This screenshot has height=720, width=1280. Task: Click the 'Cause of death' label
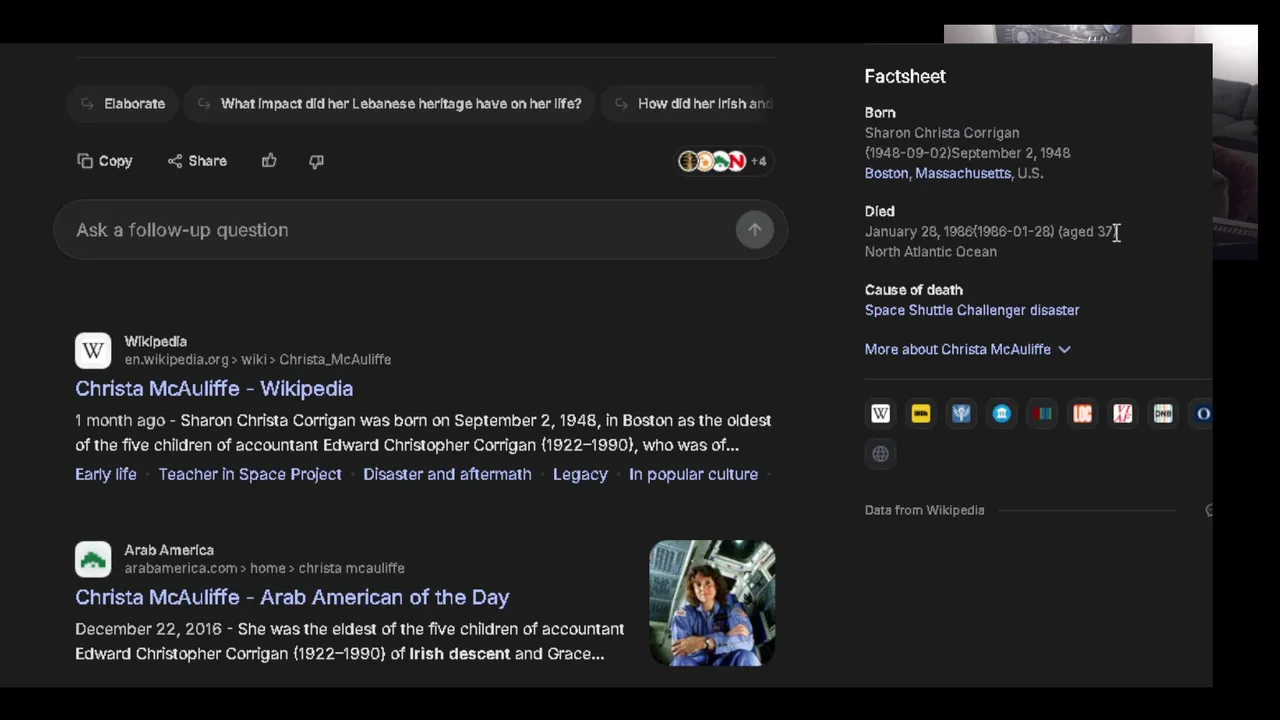[x=914, y=290]
